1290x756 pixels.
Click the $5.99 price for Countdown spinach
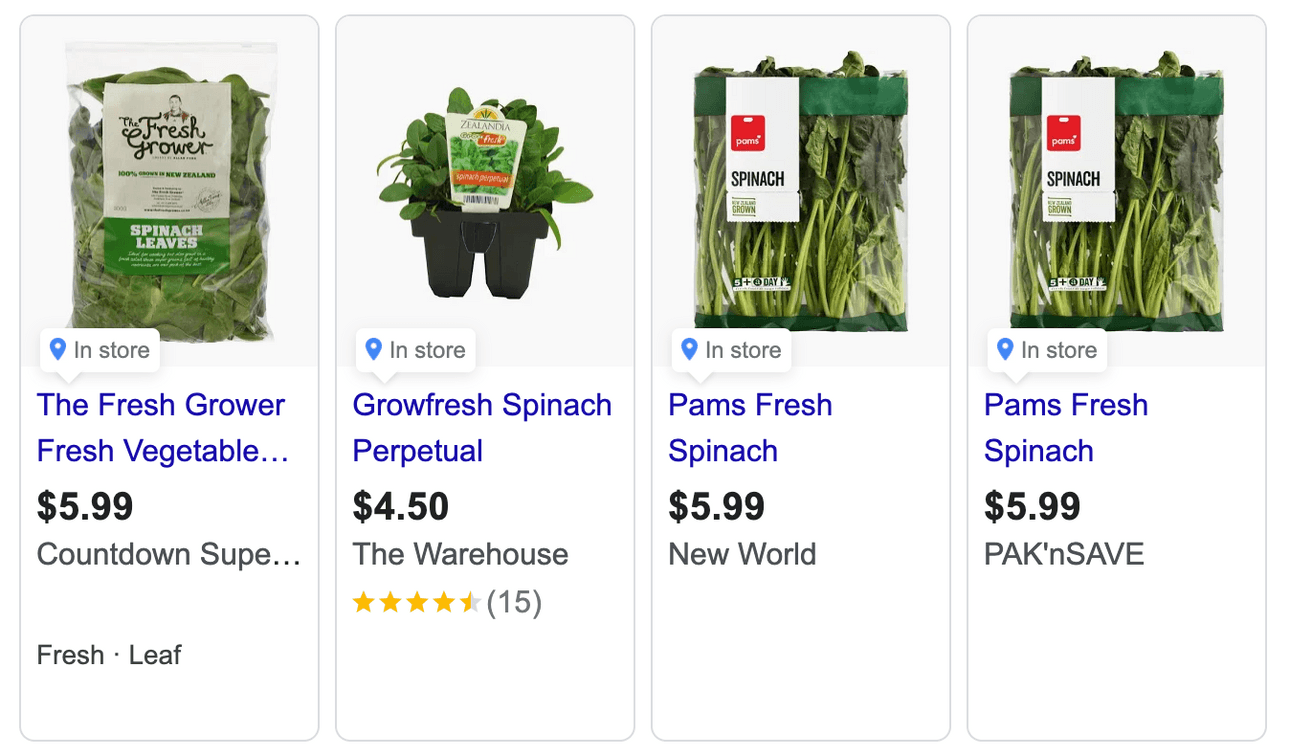click(85, 506)
